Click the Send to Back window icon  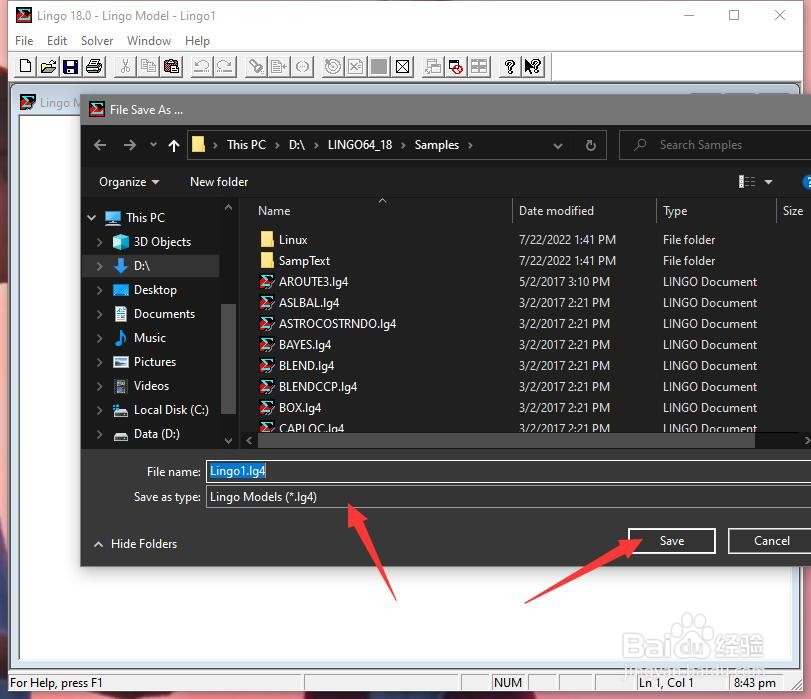[x=433, y=66]
